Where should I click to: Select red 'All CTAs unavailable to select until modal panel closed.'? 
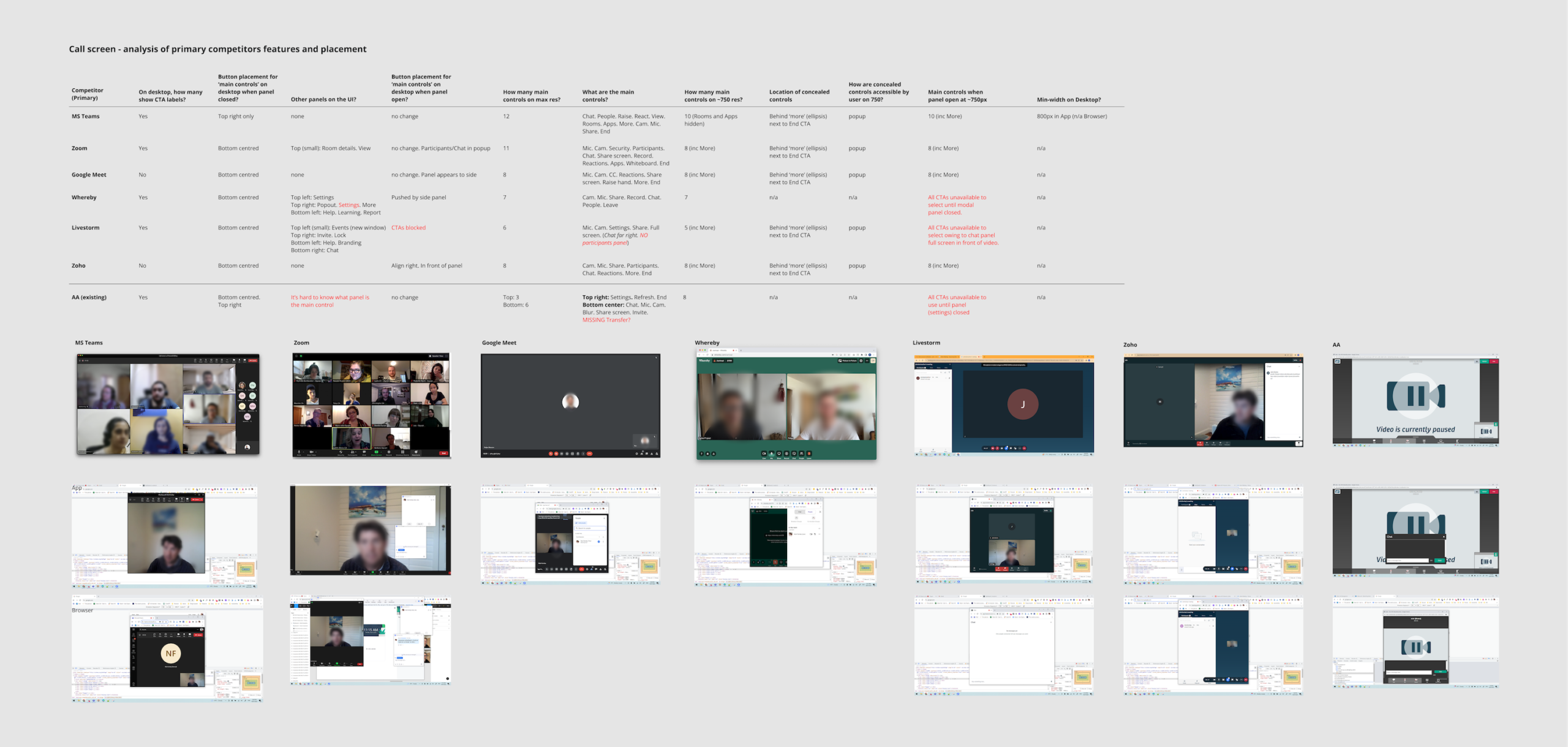(x=957, y=205)
